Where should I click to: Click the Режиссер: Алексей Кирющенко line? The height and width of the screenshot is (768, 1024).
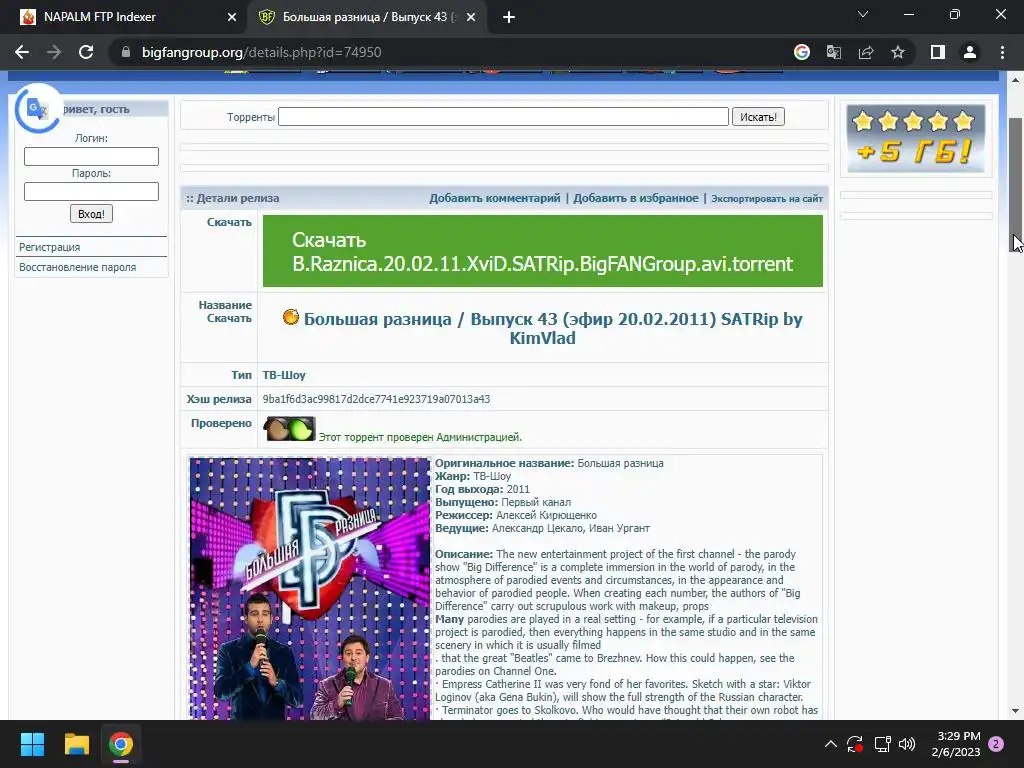click(516, 515)
